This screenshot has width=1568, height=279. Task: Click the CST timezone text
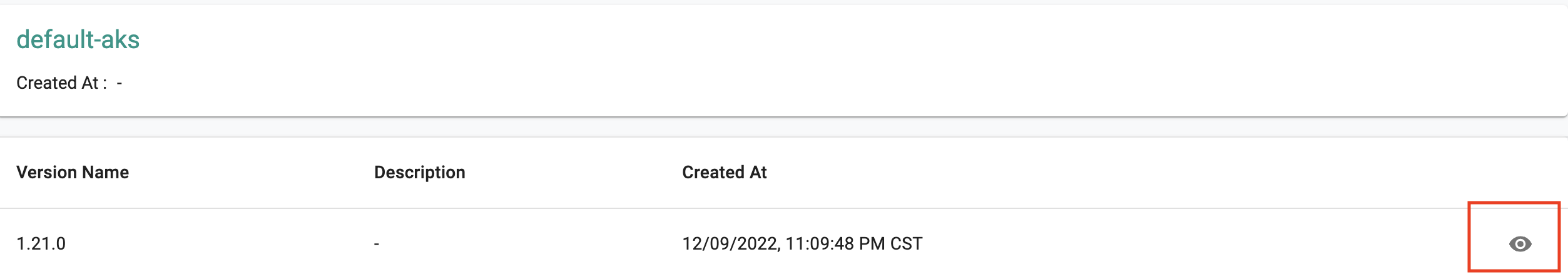pyautogui.click(x=907, y=244)
